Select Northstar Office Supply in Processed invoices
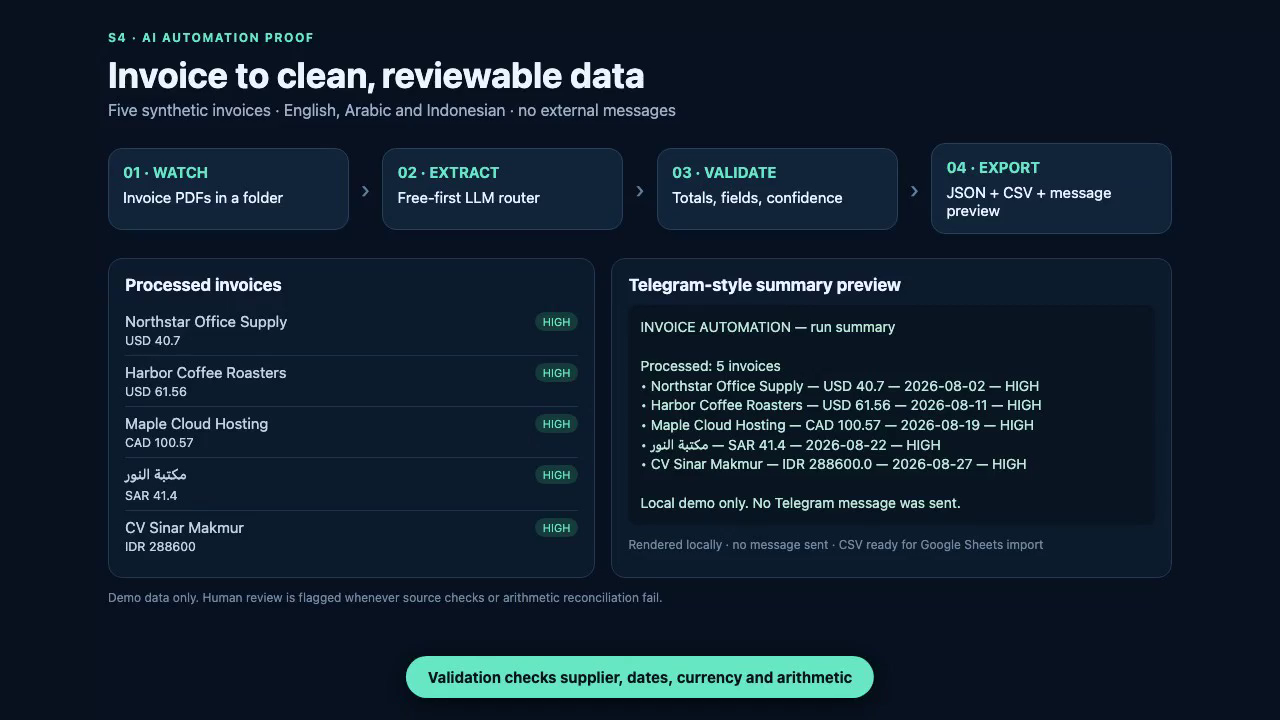Screen dimensions: 1280x720 point(206,322)
